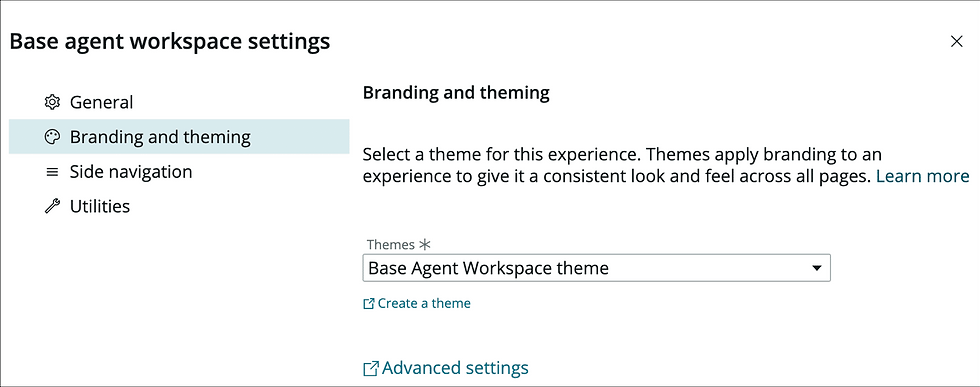Follow the Learn more link
Screen dimensions: 980x387
[922, 176]
